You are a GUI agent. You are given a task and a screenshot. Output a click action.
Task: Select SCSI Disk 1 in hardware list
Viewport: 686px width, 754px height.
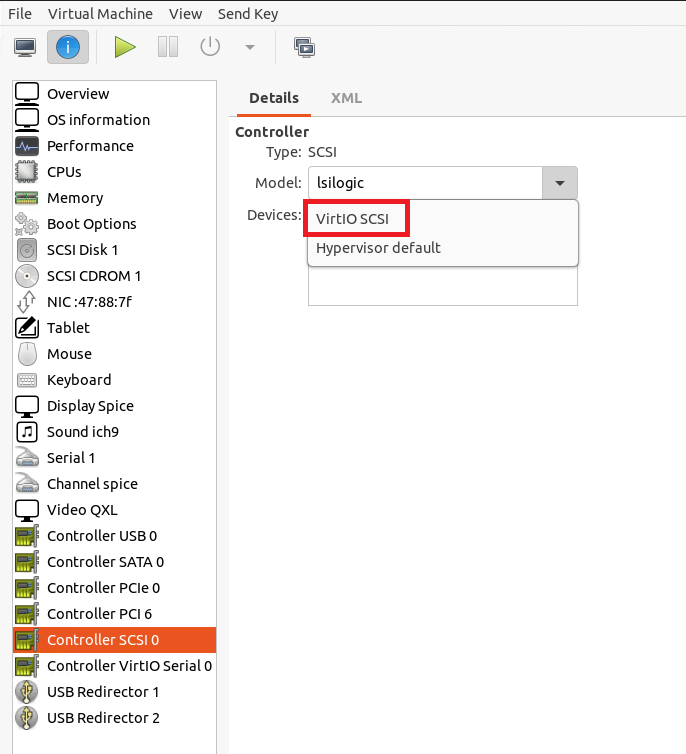pyautogui.click(x=82, y=250)
